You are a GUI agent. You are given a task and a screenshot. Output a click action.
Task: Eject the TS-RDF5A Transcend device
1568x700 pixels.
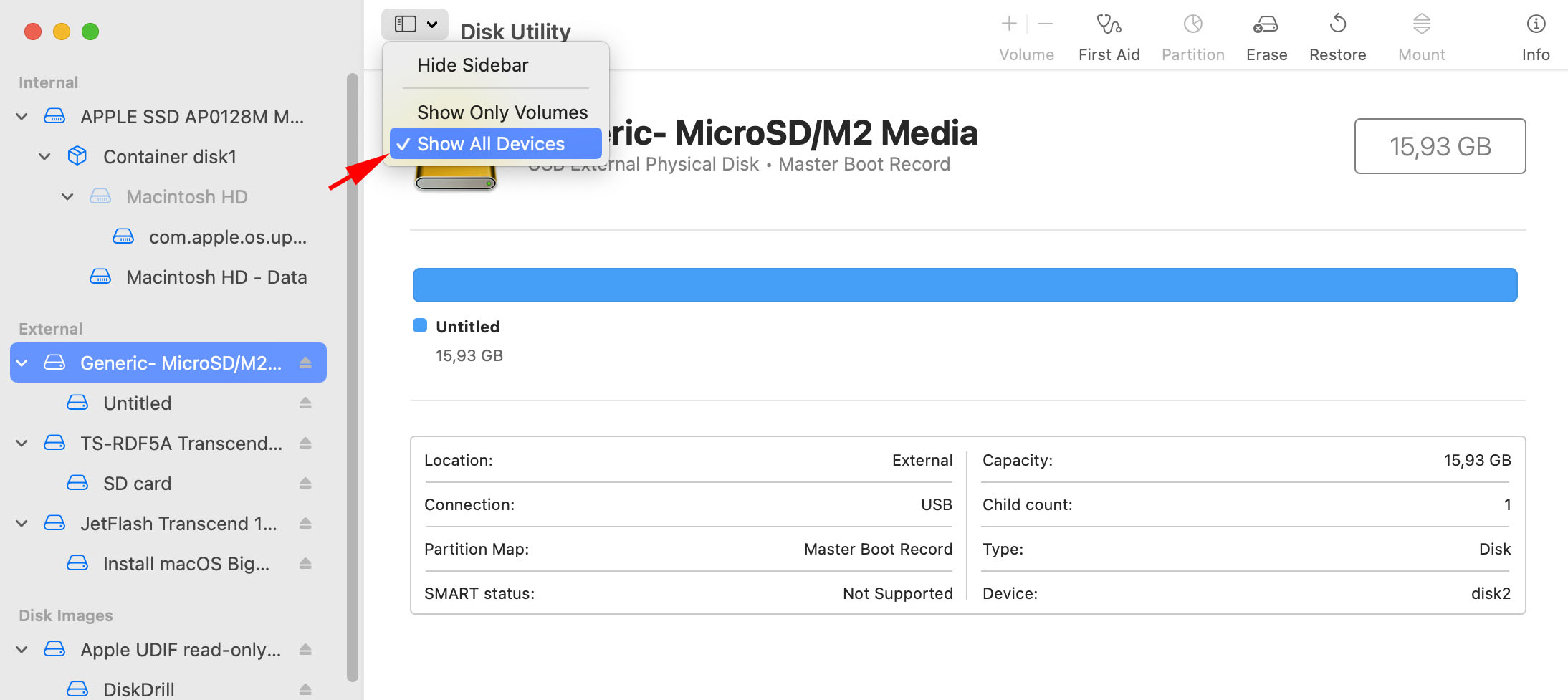[305, 443]
